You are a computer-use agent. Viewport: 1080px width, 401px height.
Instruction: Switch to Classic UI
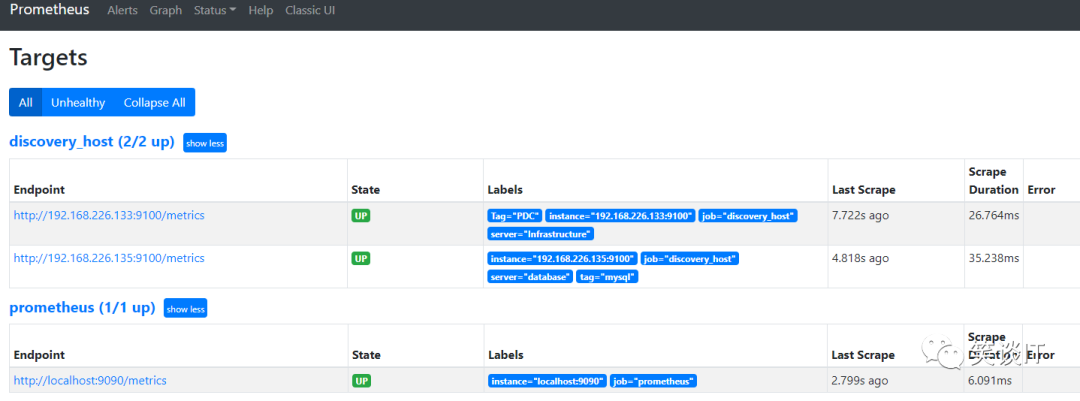coord(310,10)
